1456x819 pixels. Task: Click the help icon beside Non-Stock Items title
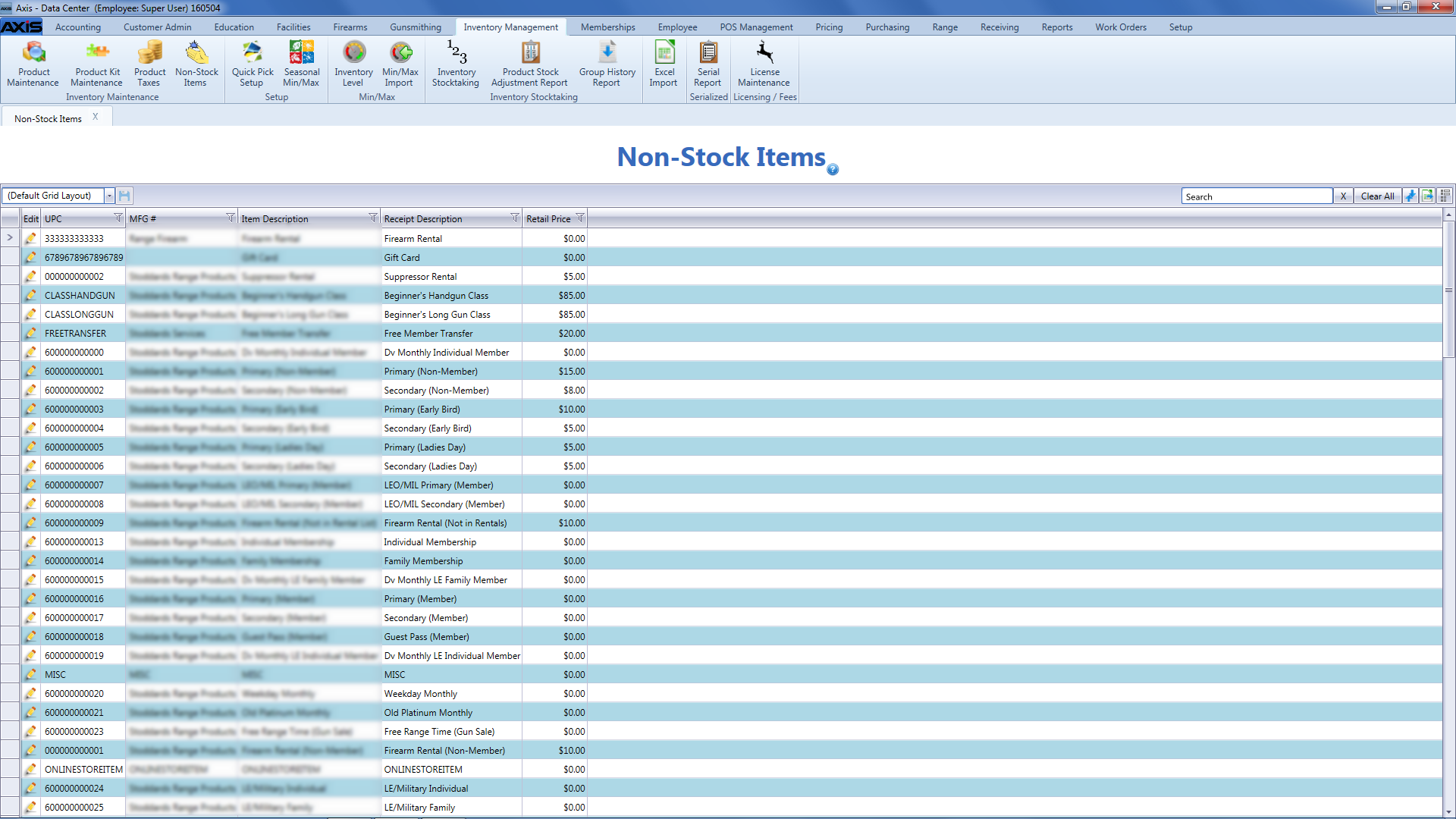833,169
